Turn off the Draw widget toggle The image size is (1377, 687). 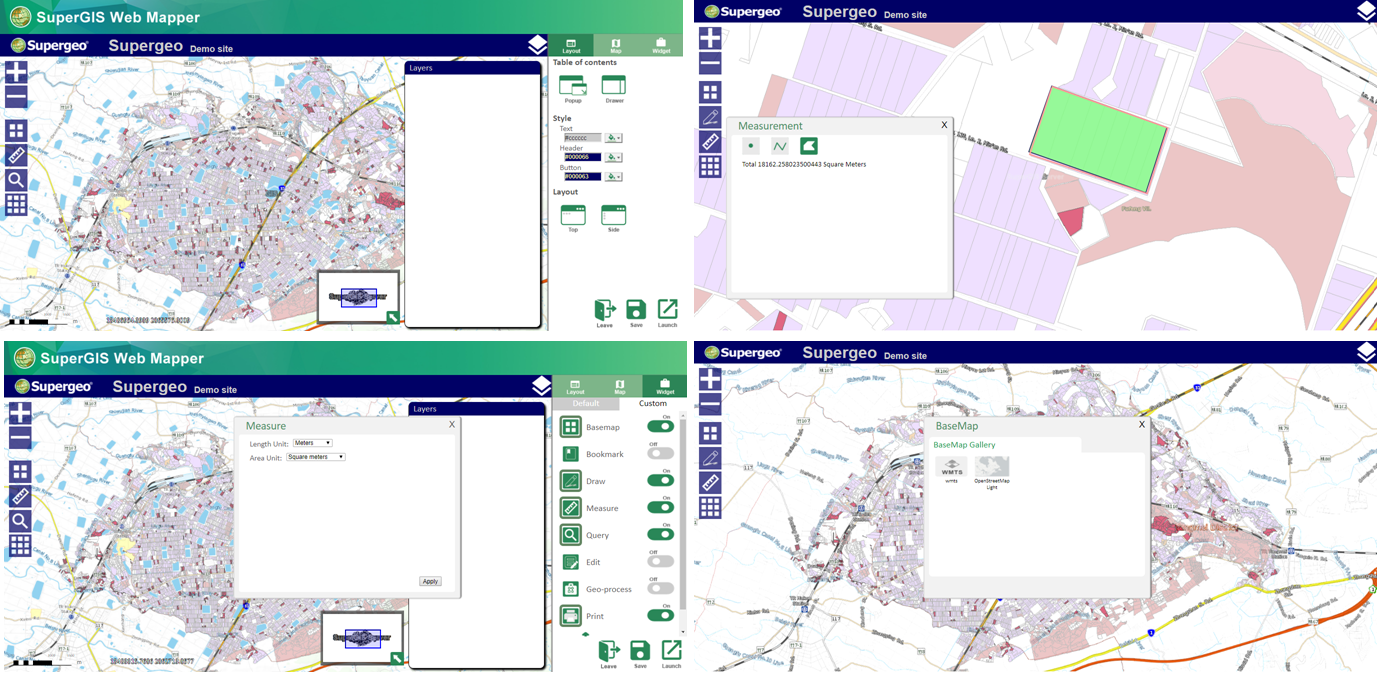[660, 481]
